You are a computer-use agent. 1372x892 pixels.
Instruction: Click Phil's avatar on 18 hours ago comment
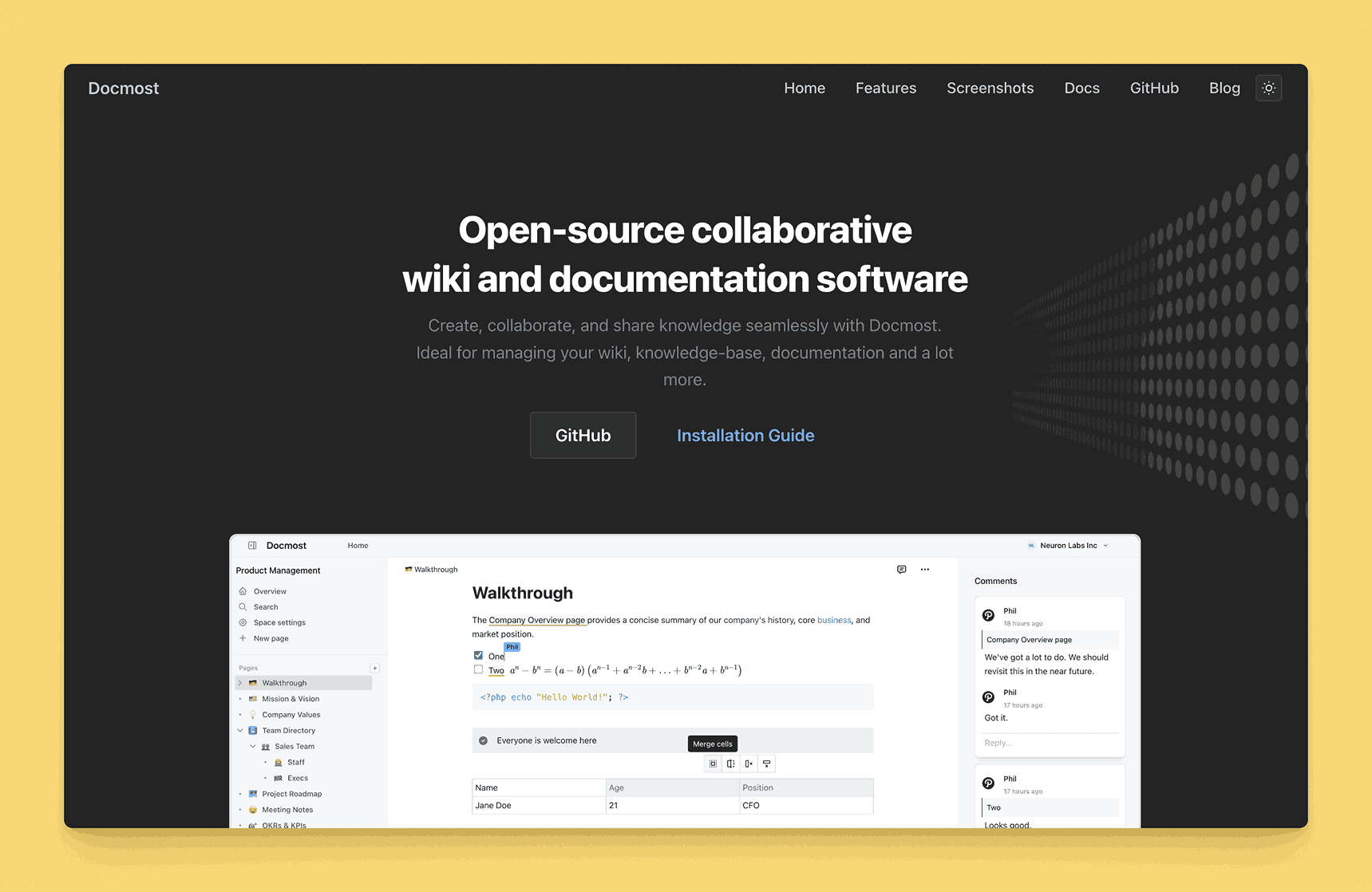988,616
